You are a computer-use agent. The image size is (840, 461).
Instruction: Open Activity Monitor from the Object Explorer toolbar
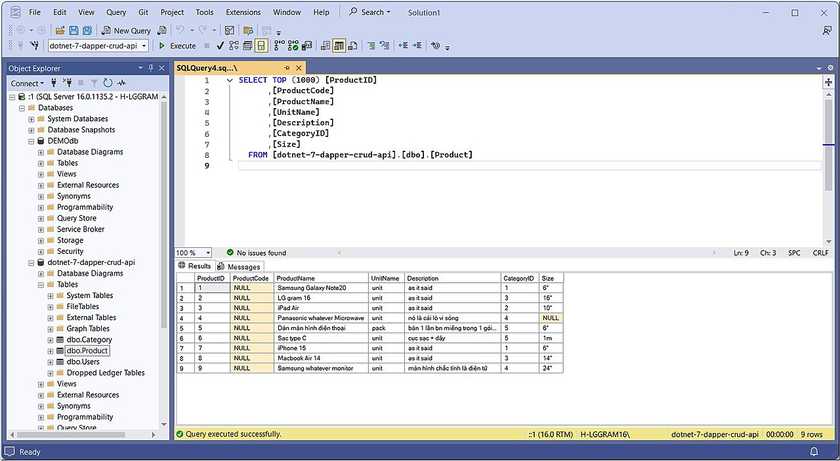(x=122, y=83)
